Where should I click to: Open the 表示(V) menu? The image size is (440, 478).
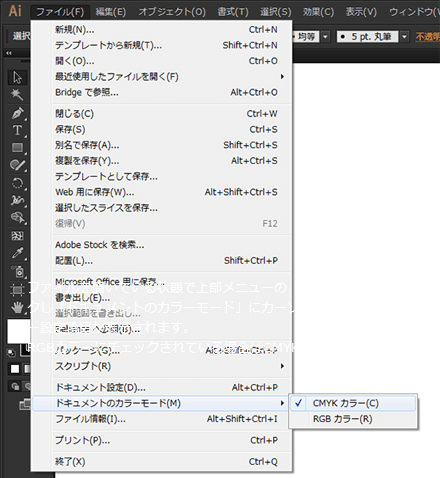(361, 12)
